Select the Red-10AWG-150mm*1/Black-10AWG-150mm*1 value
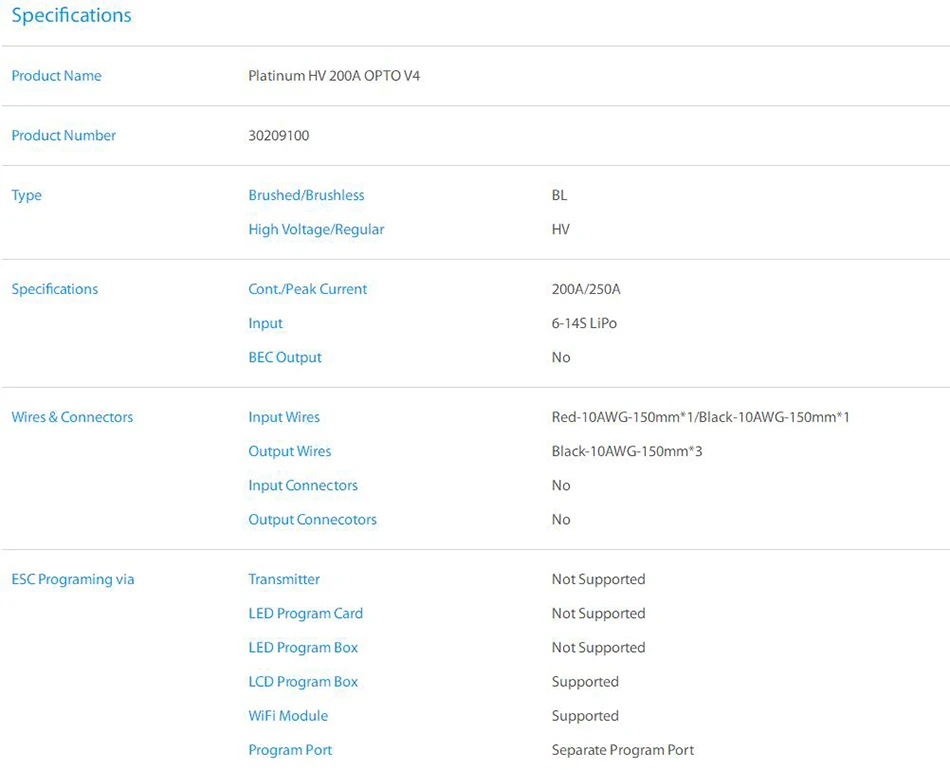 pos(700,417)
